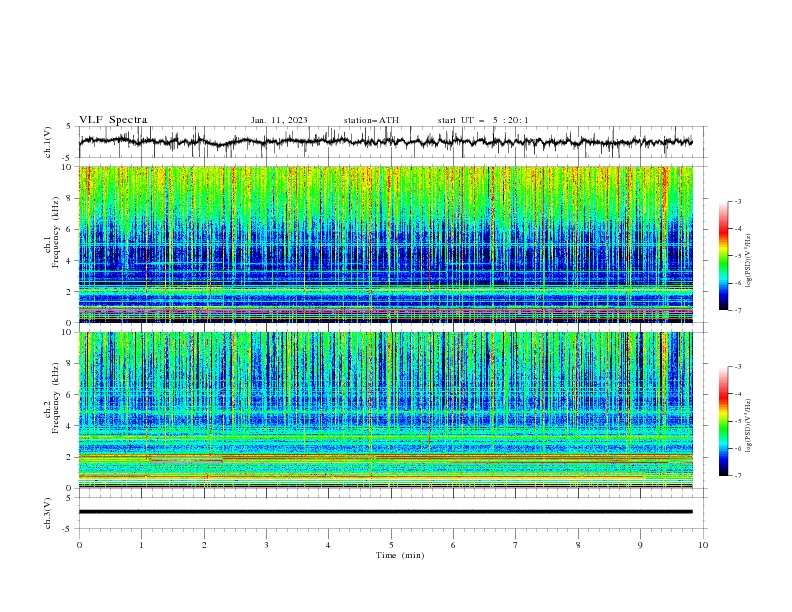This screenshot has width=792, height=612.
Task: Click the date 'Jan. 11, 2023'
Action: (279, 120)
